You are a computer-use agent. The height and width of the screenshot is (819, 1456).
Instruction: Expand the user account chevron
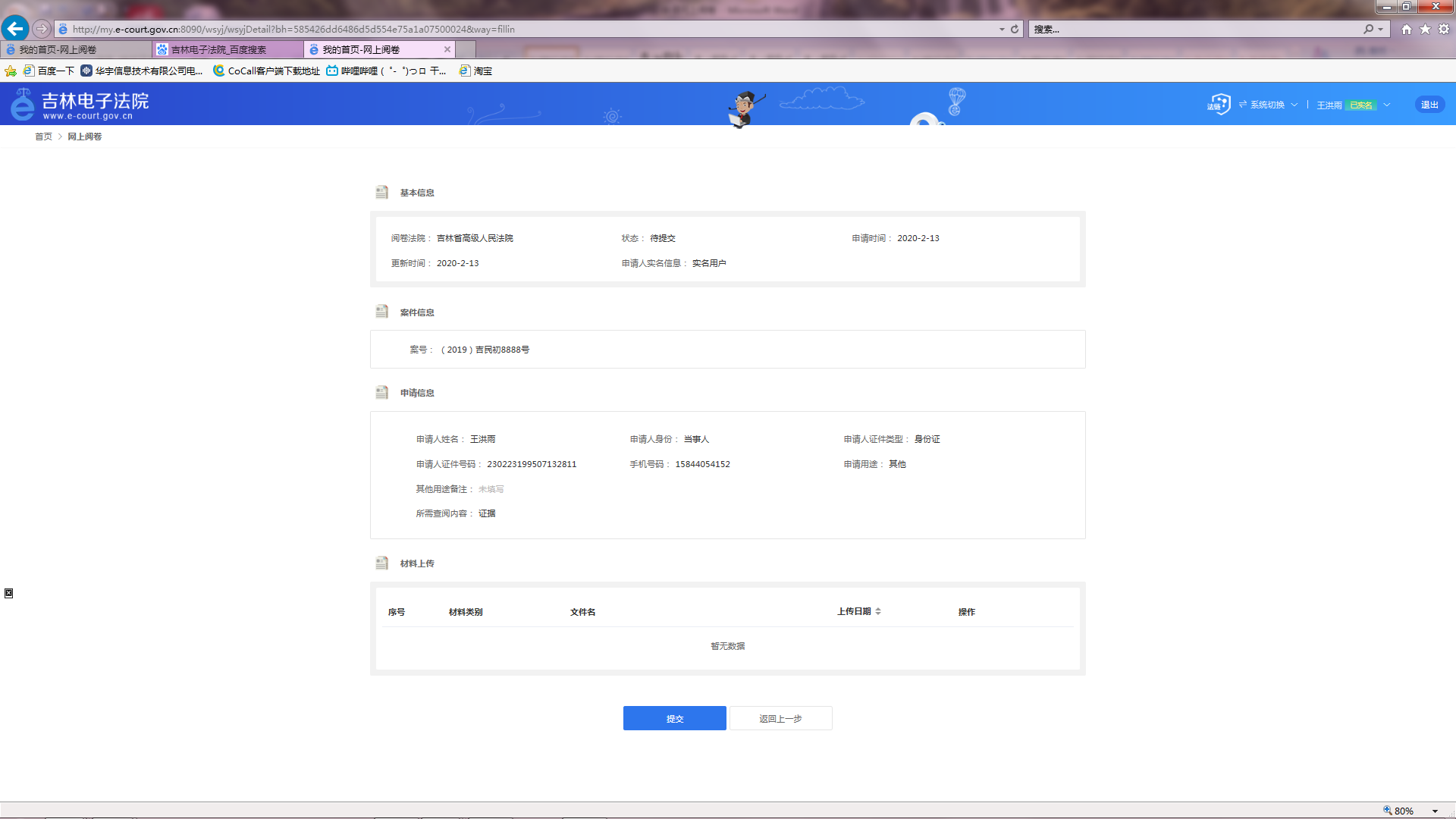1387,105
